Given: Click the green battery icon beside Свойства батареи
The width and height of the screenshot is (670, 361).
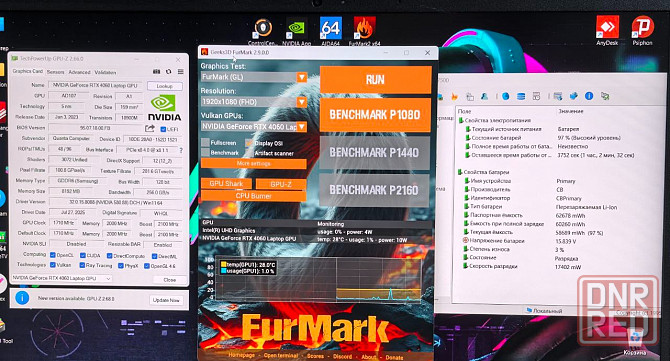Looking at the screenshot, I should click(460, 172).
